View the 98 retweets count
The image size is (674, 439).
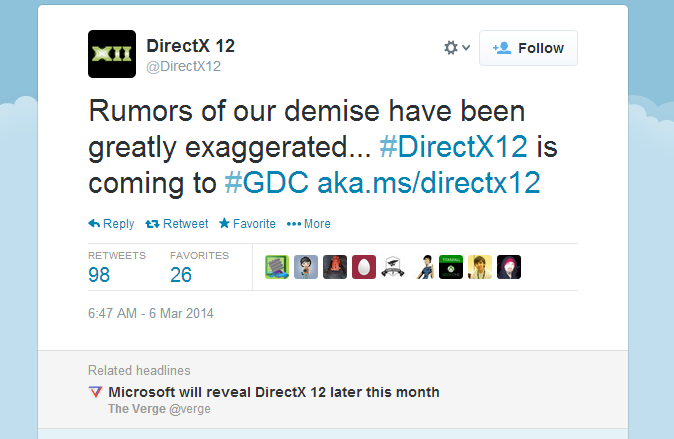coord(99,275)
